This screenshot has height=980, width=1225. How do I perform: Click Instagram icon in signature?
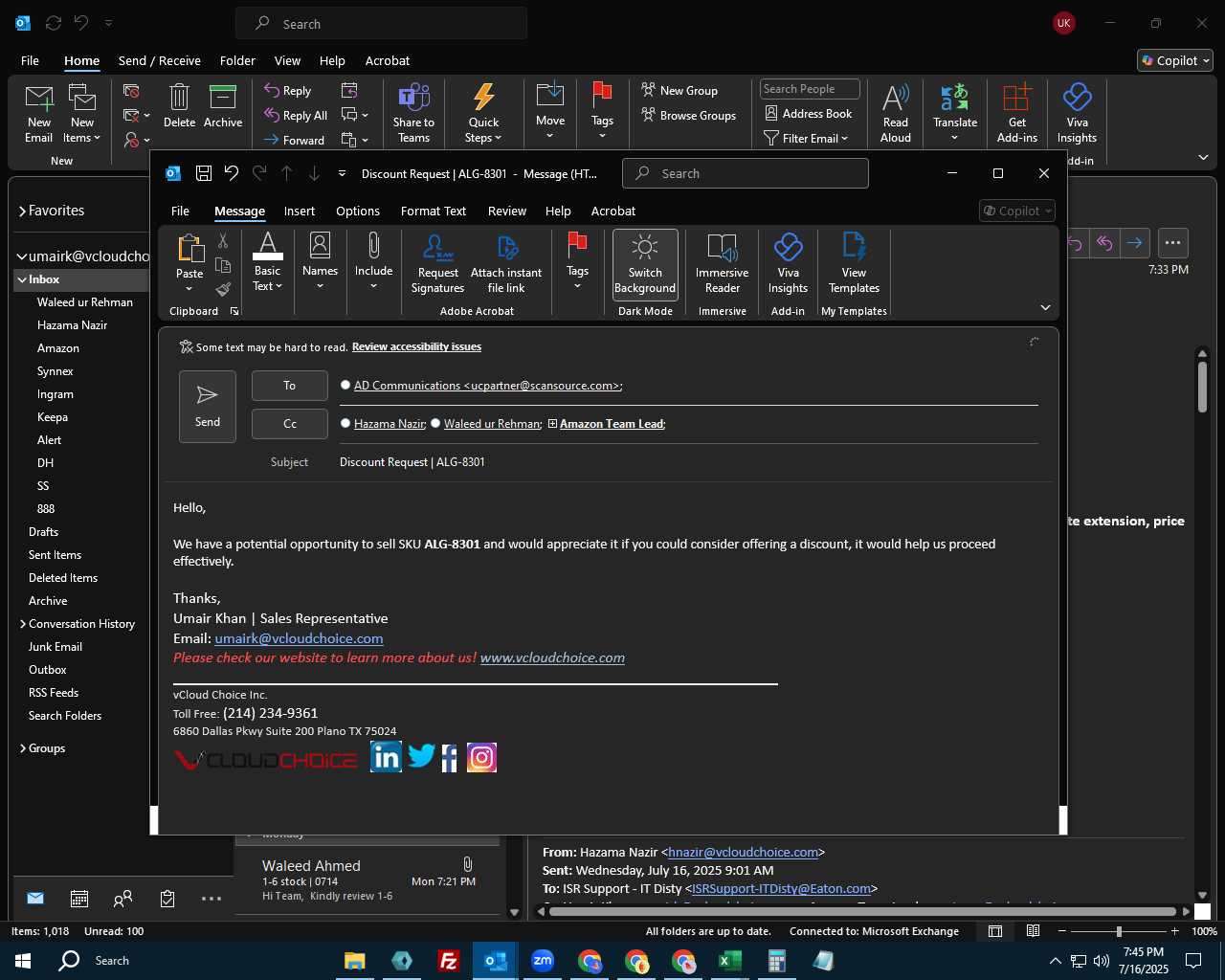click(481, 758)
